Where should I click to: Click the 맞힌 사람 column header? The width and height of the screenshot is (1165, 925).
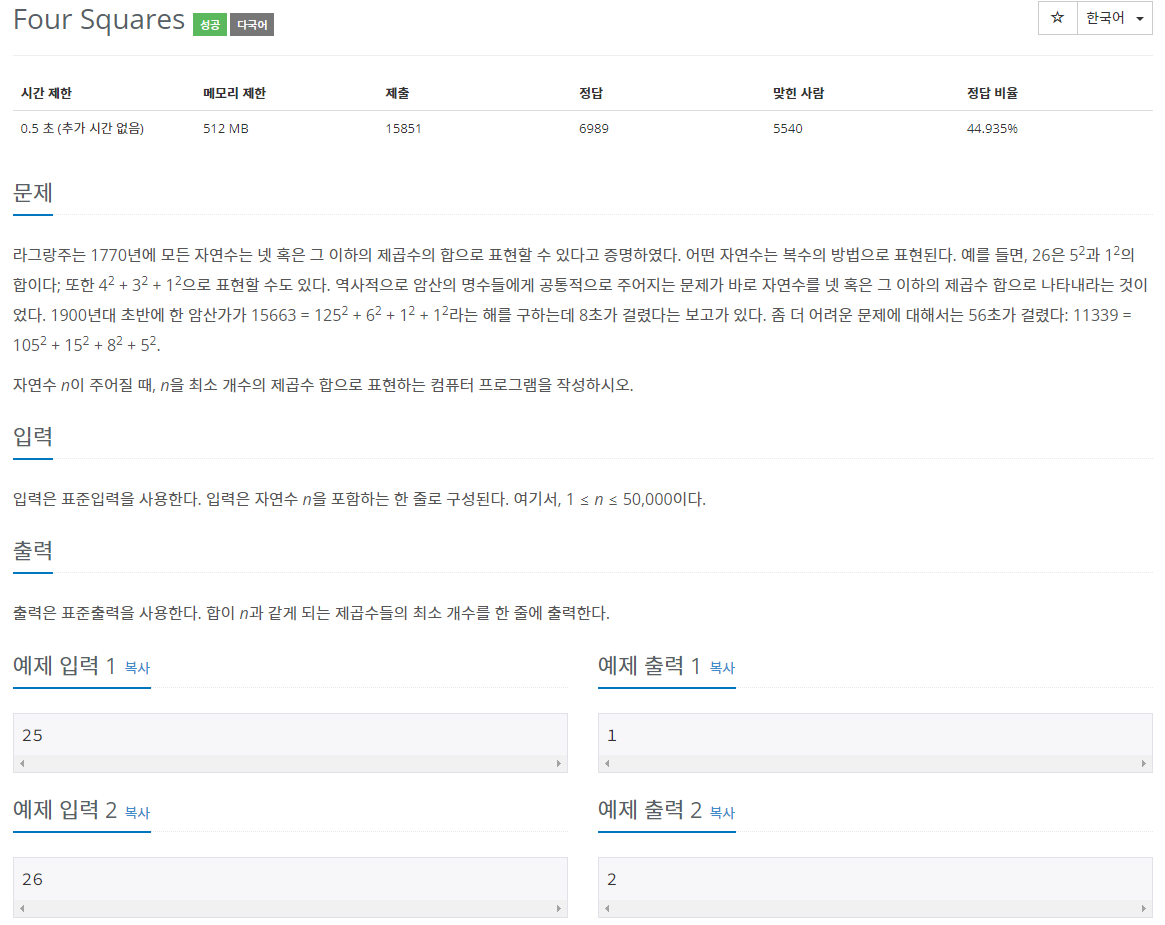(x=799, y=93)
